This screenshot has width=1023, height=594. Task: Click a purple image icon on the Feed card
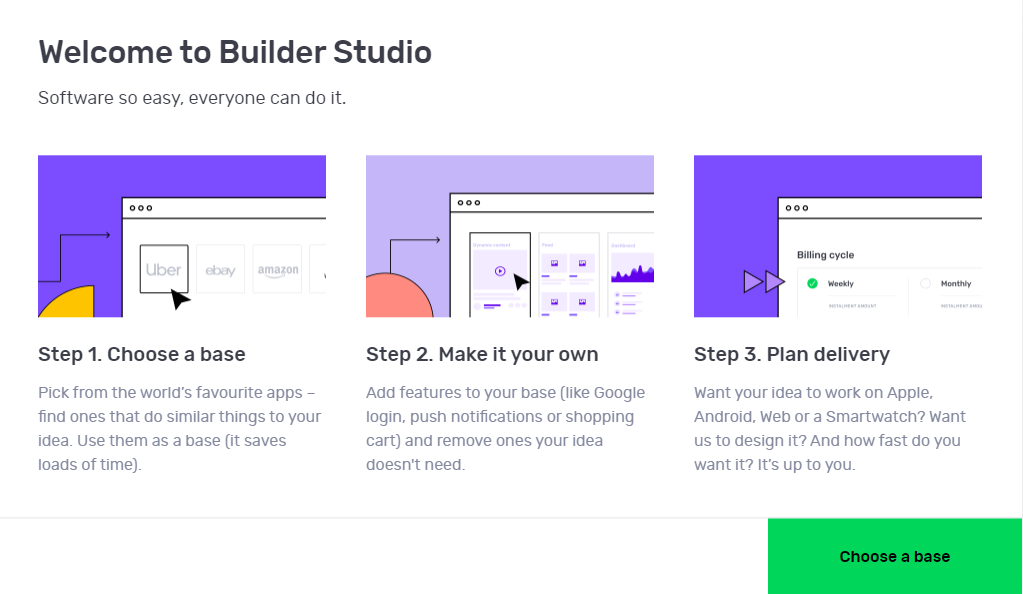coord(557,263)
